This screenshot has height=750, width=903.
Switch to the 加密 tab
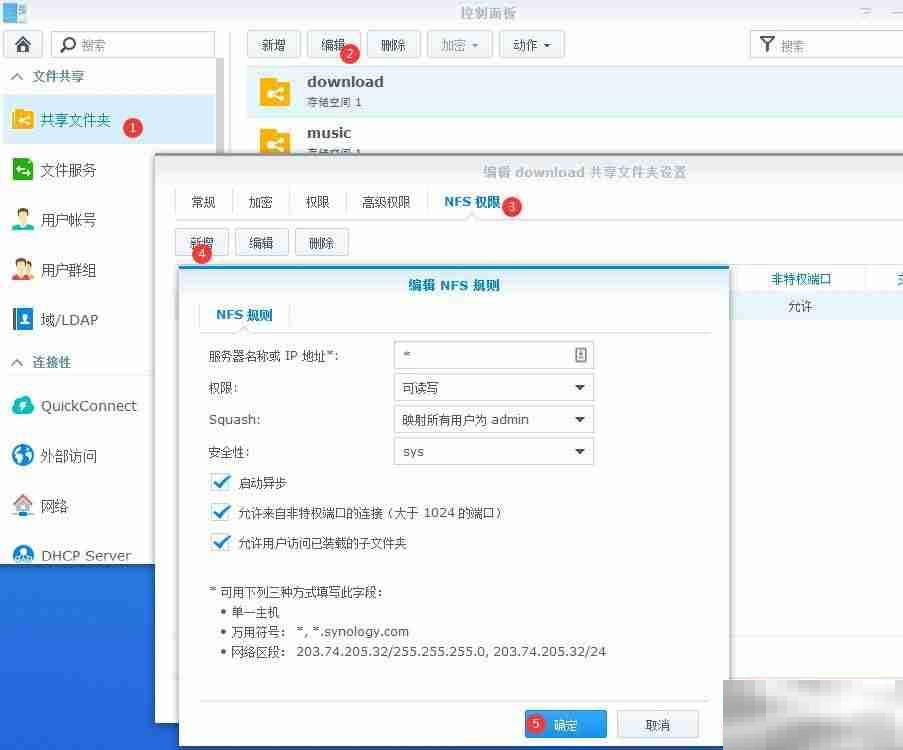coord(260,202)
